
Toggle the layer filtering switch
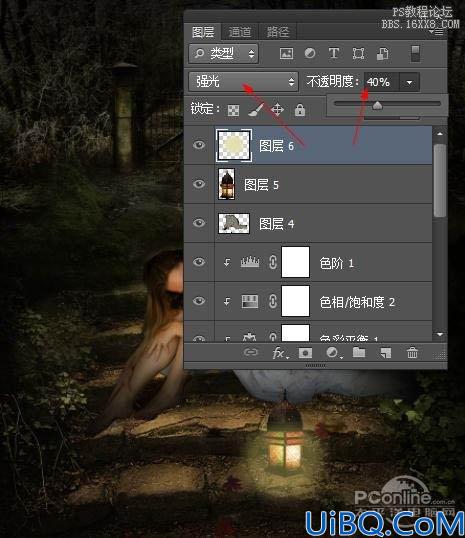pyautogui.click(x=415, y=54)
